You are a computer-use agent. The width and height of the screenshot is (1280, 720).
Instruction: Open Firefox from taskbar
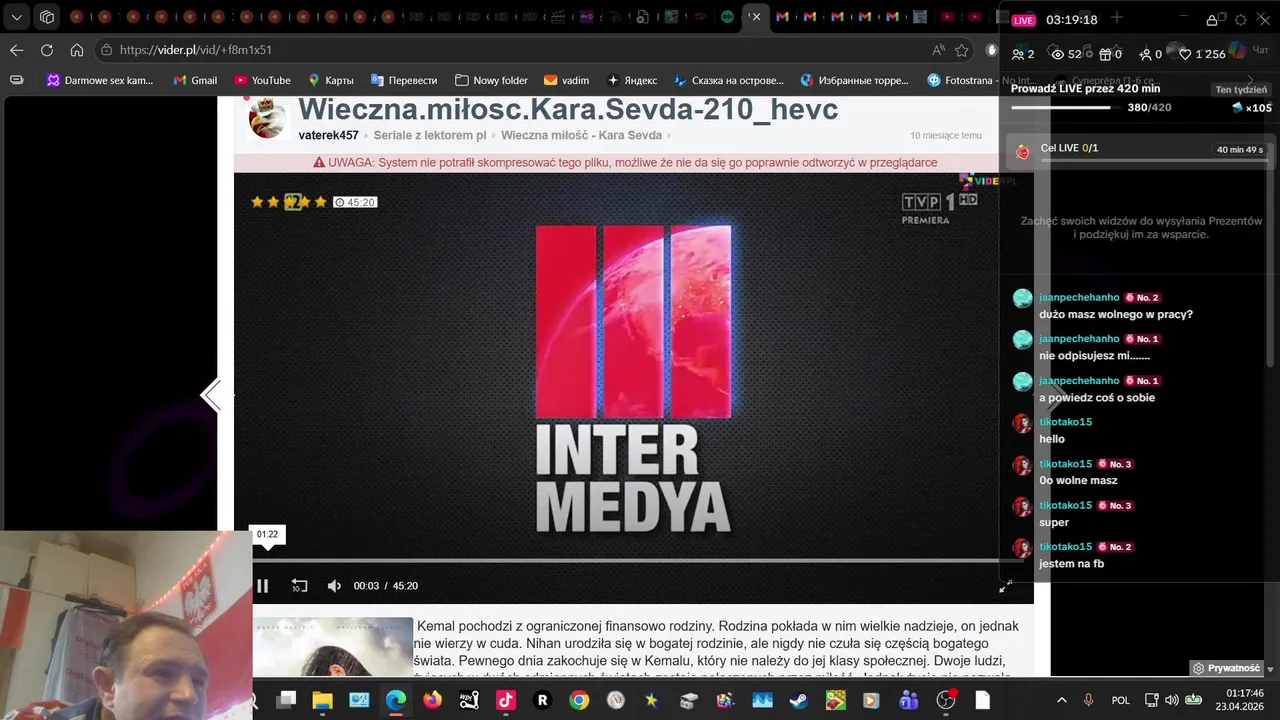pyautogui.click(x=432, y=700)
